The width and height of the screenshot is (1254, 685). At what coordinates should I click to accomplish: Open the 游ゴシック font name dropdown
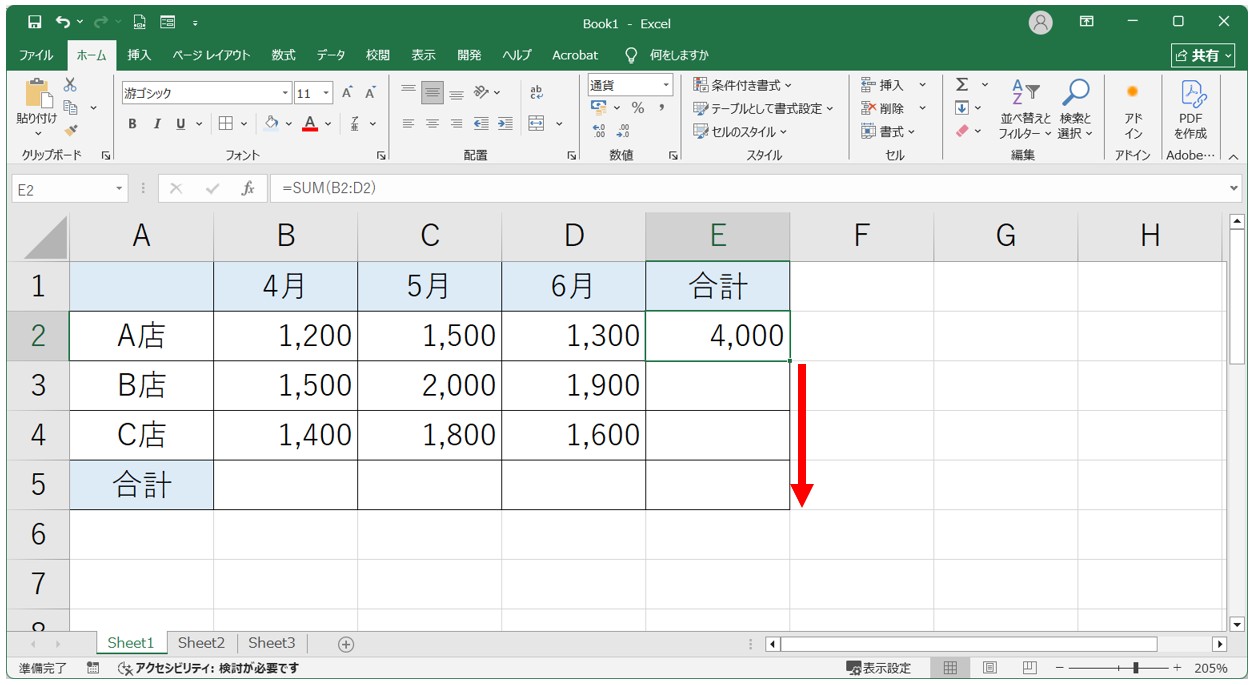pos(285,93)
